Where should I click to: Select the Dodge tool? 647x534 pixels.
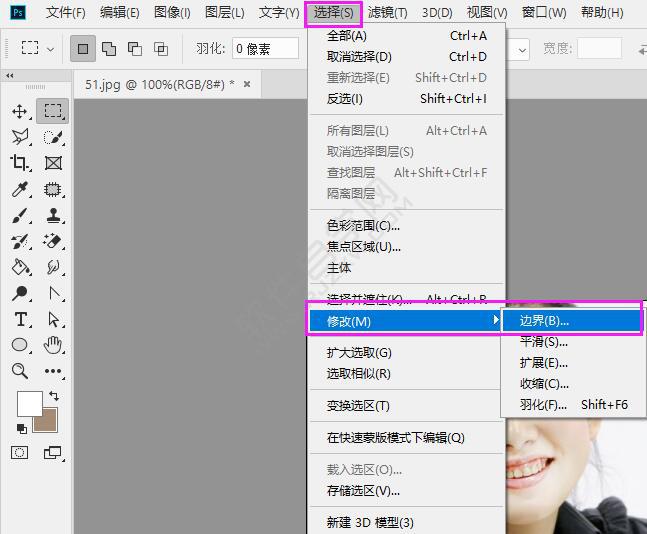pos(19,293)
